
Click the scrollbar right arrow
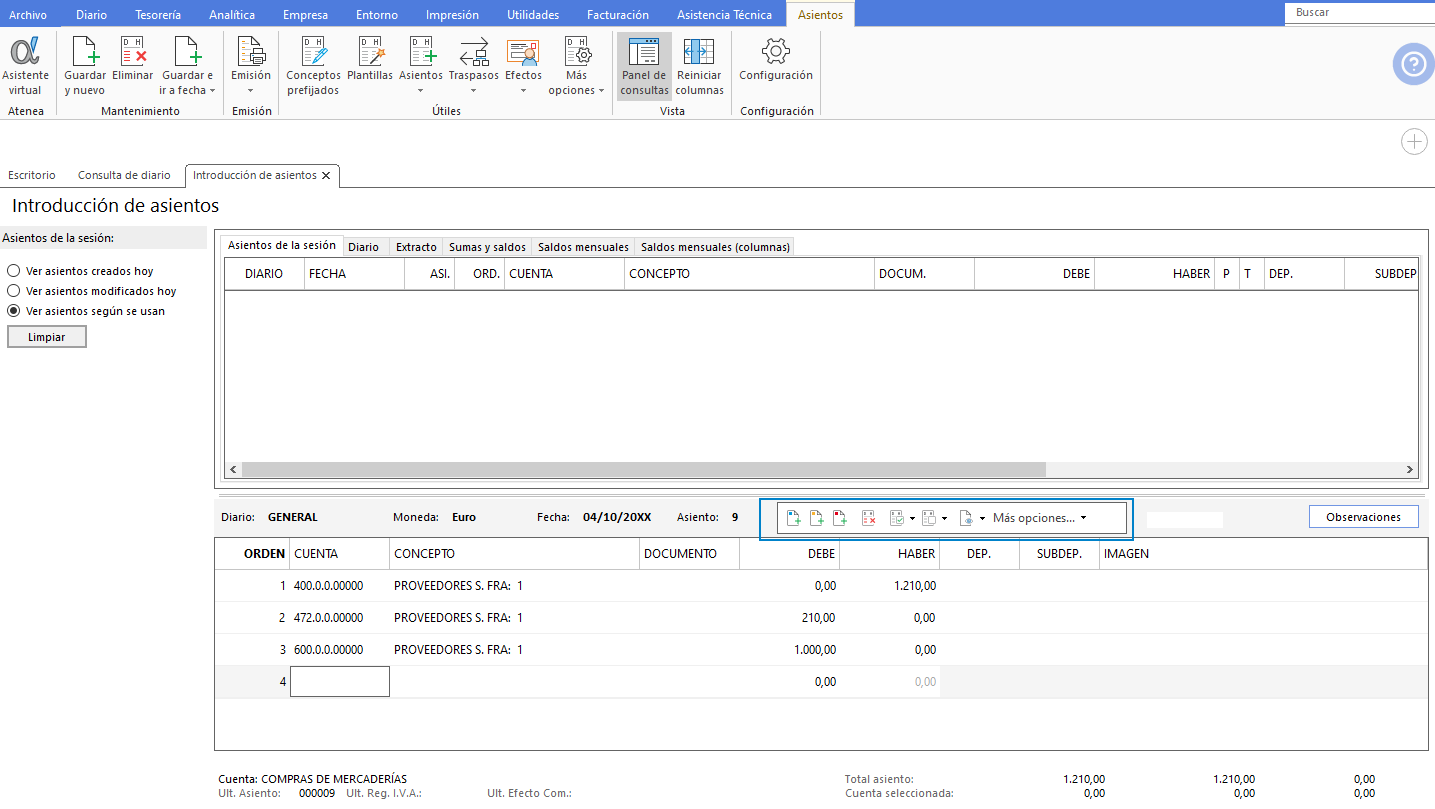[x=1410, y=469]
